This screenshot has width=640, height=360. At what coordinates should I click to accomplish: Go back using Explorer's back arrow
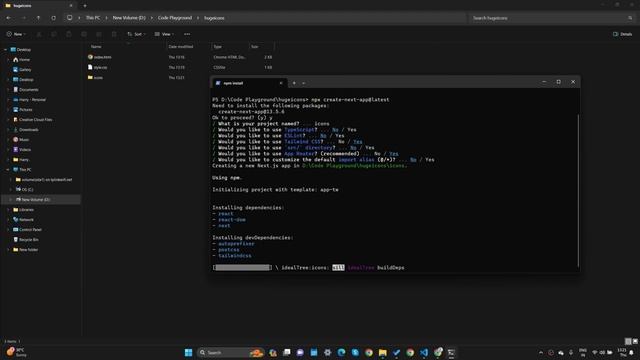pyautogui.click(x=9, y=18)
